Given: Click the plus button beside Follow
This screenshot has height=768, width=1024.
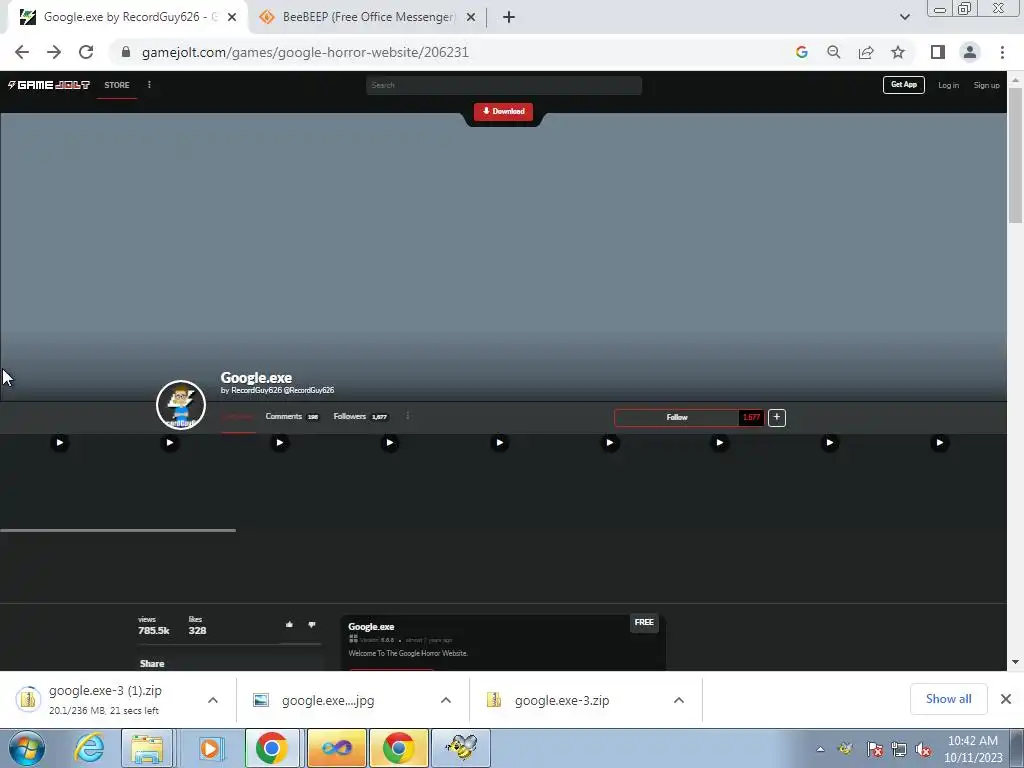Looking at the screenshot, I should pos(776,417).
